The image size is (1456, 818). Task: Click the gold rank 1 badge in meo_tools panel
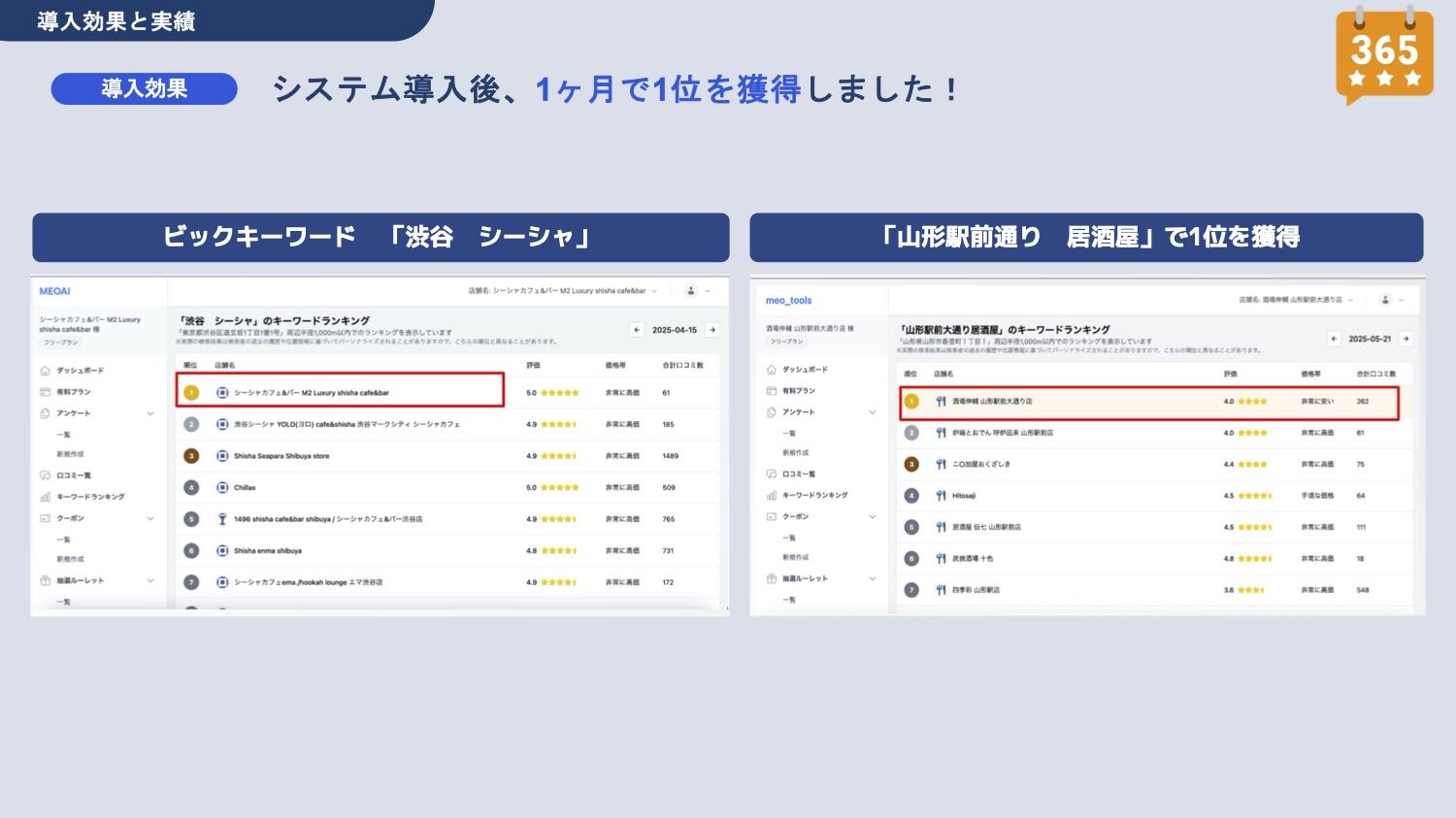click(910, 402)
